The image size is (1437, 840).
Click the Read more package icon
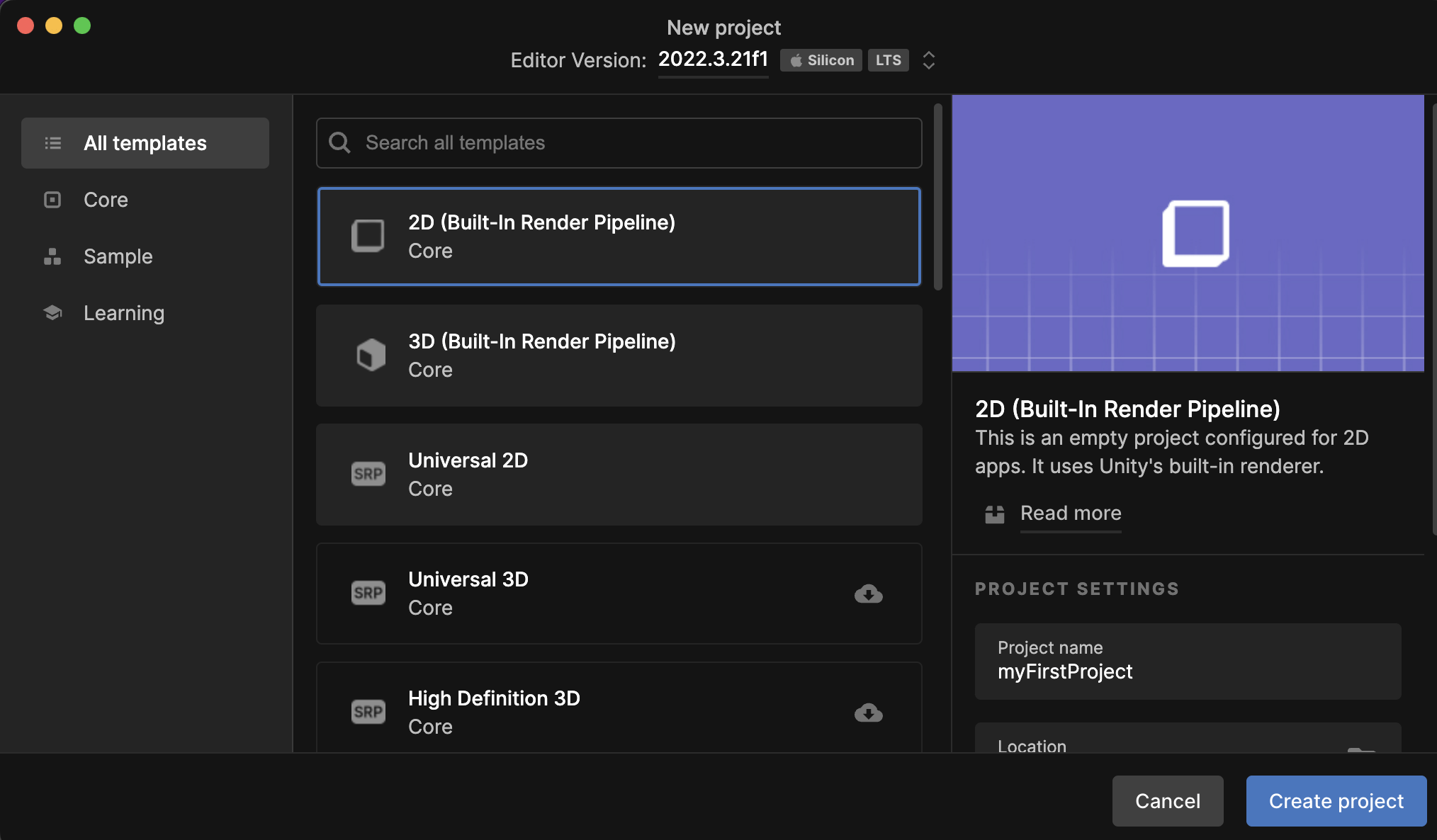tap(995, 513)
